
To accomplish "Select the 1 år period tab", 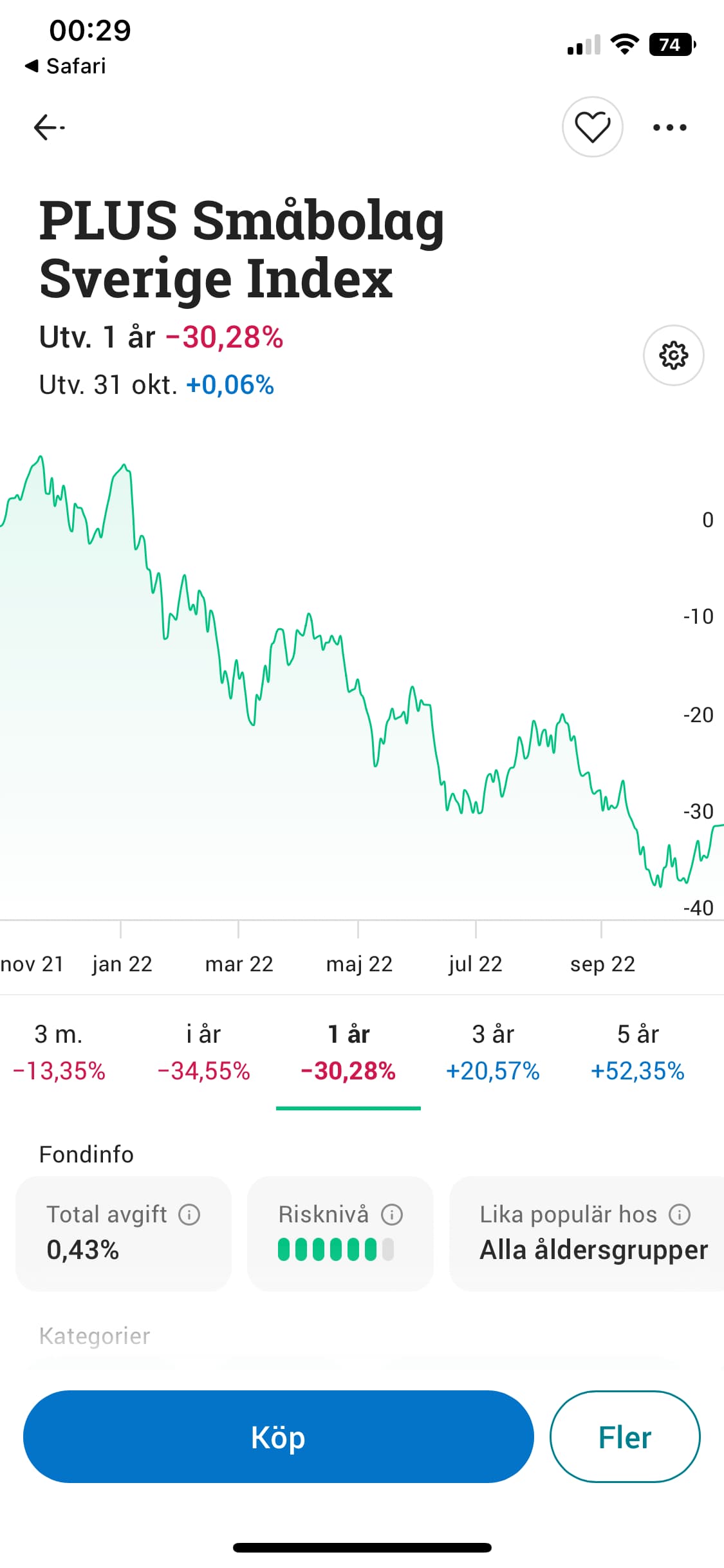I will pyautogui.click(x=348, y=1052).
